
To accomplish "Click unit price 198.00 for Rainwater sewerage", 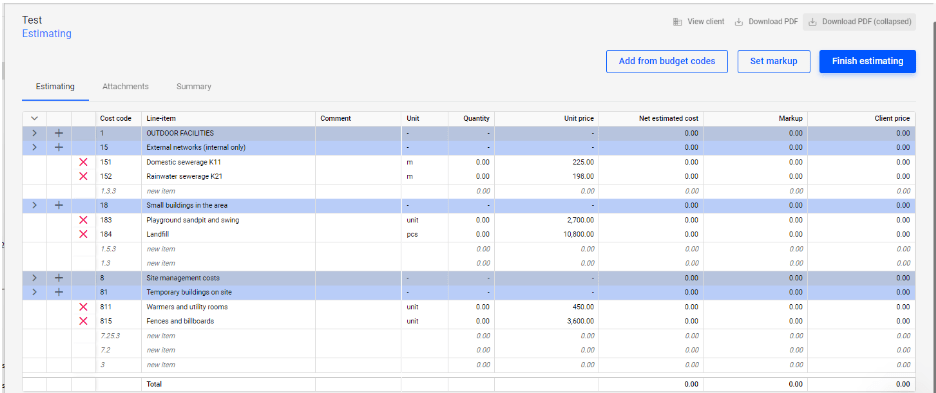I will 546,176.
